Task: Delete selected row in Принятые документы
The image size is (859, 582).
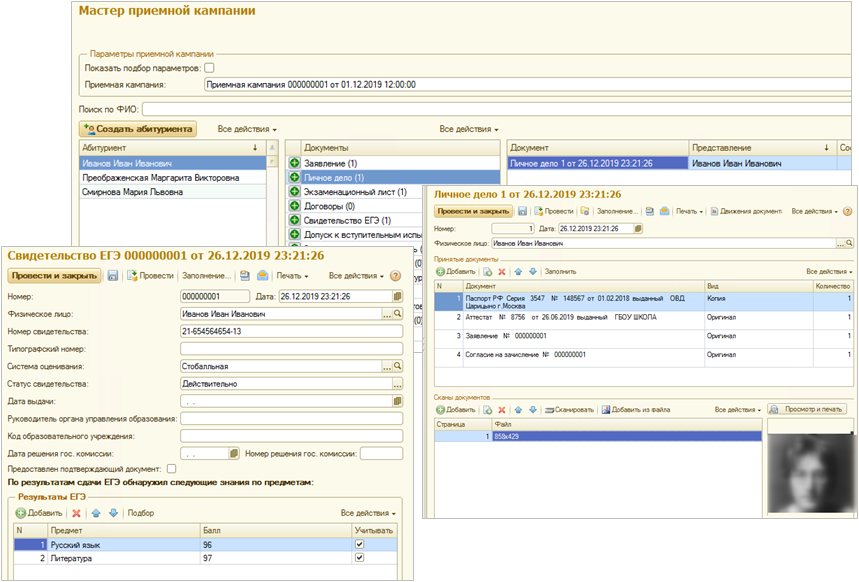Action: tap(502, 271)
